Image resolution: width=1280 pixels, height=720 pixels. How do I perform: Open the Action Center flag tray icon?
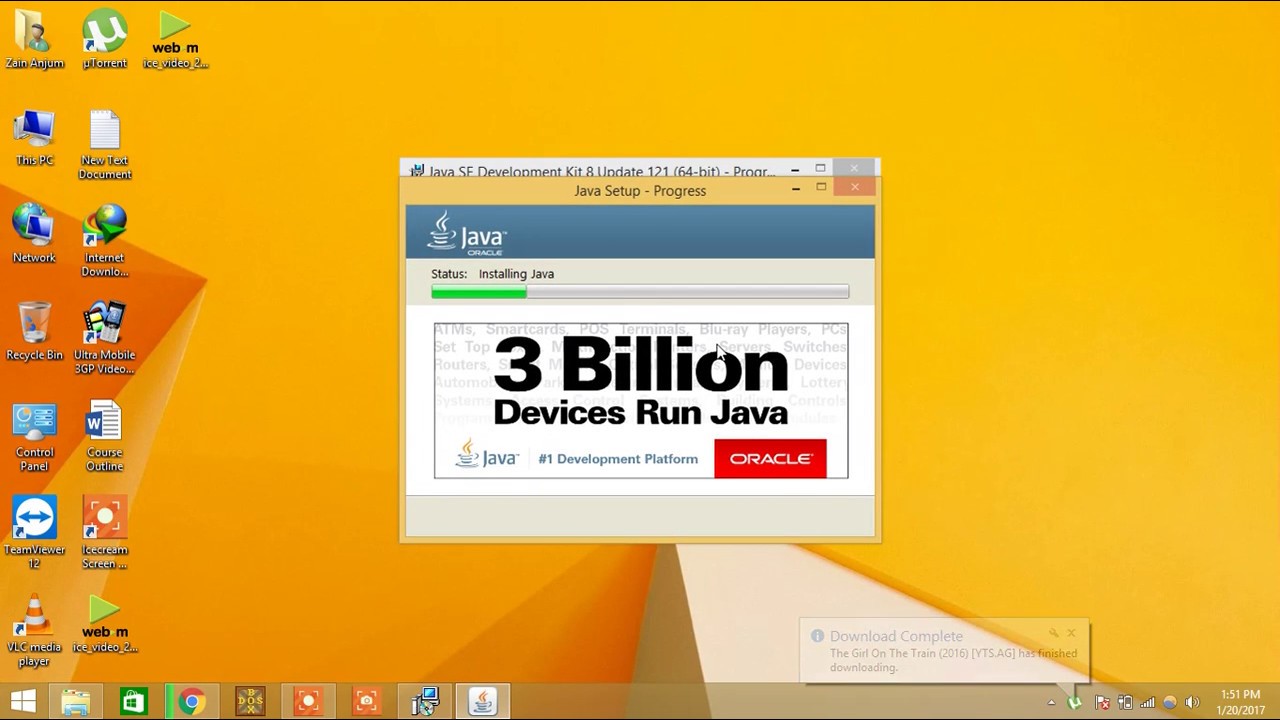1101,703
